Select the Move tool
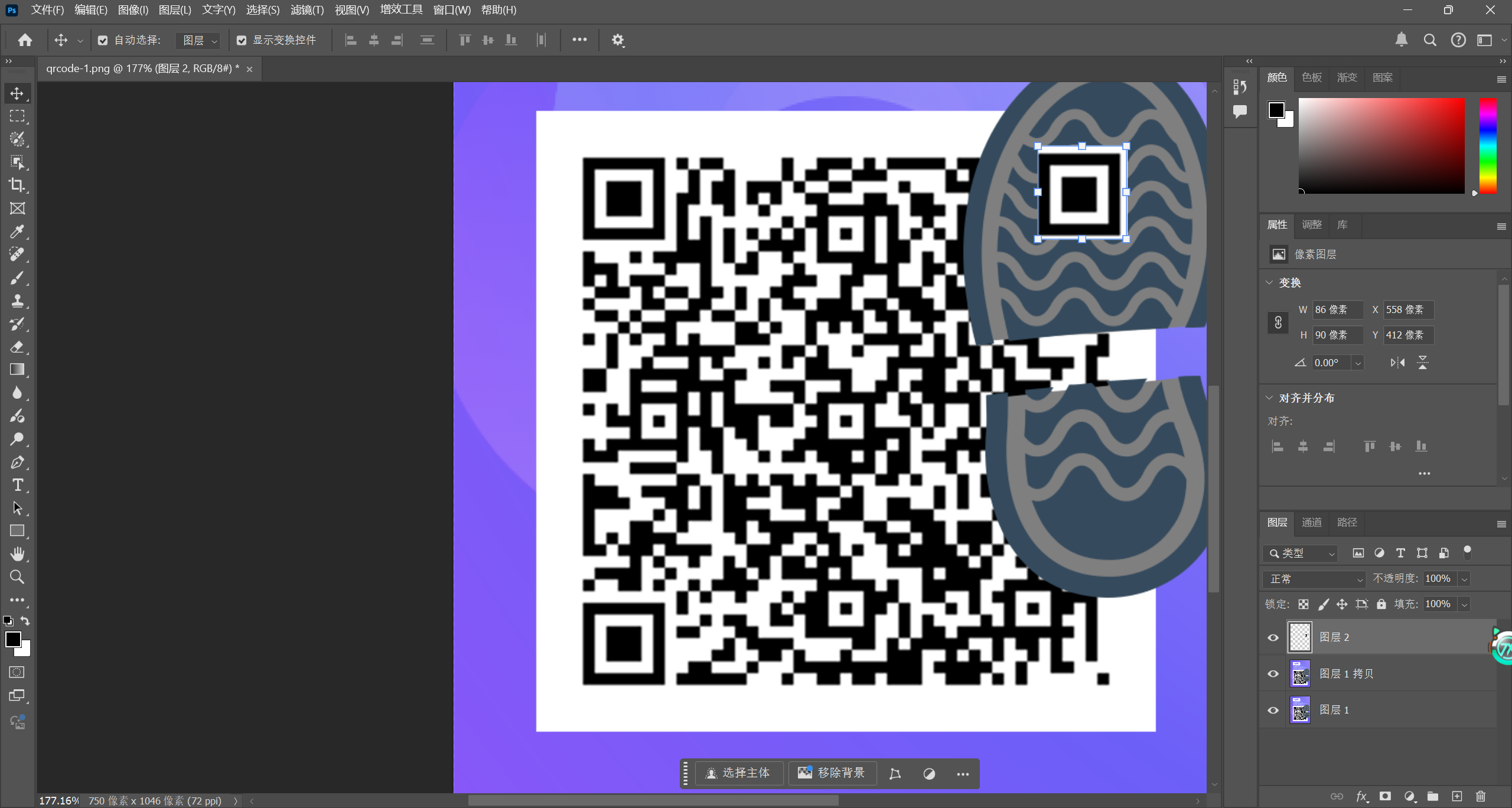The width and height of the screenshot is (1512, 808). 17,93
